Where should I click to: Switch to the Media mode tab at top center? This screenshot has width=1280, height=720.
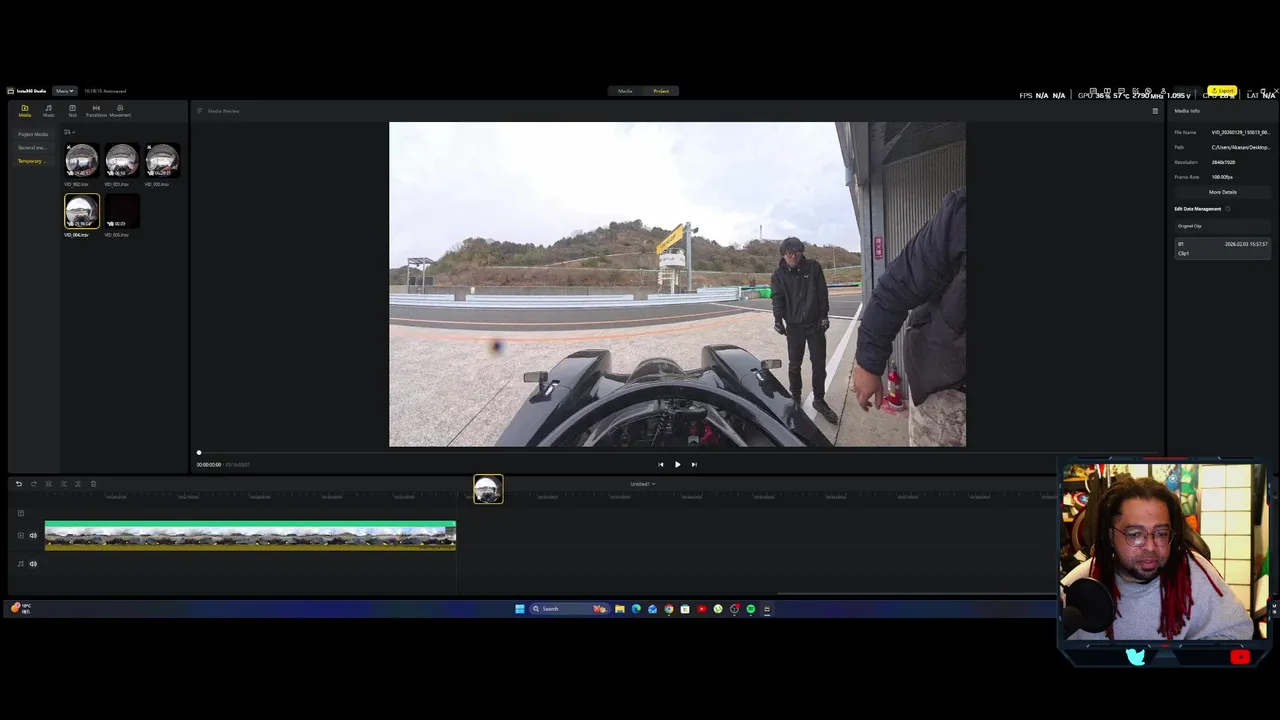coord(625,91)
